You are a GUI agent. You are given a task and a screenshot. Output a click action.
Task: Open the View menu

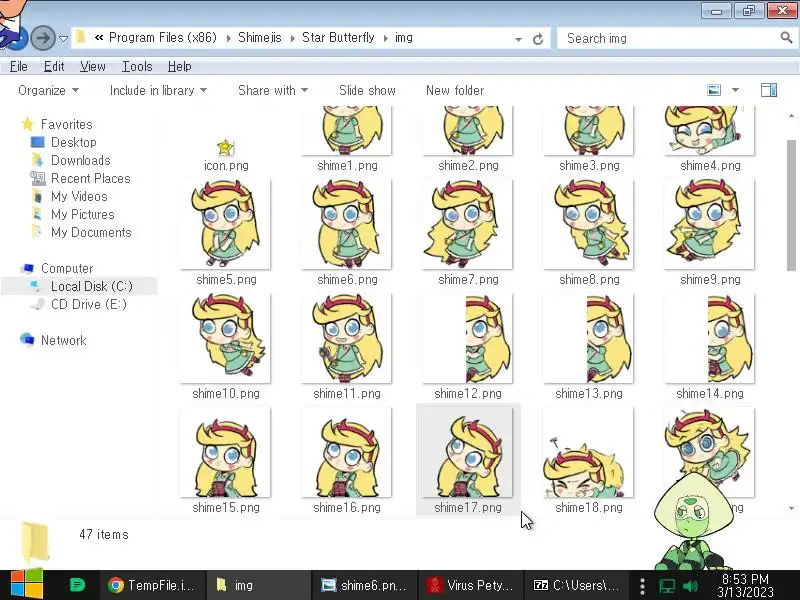point(92,66)
